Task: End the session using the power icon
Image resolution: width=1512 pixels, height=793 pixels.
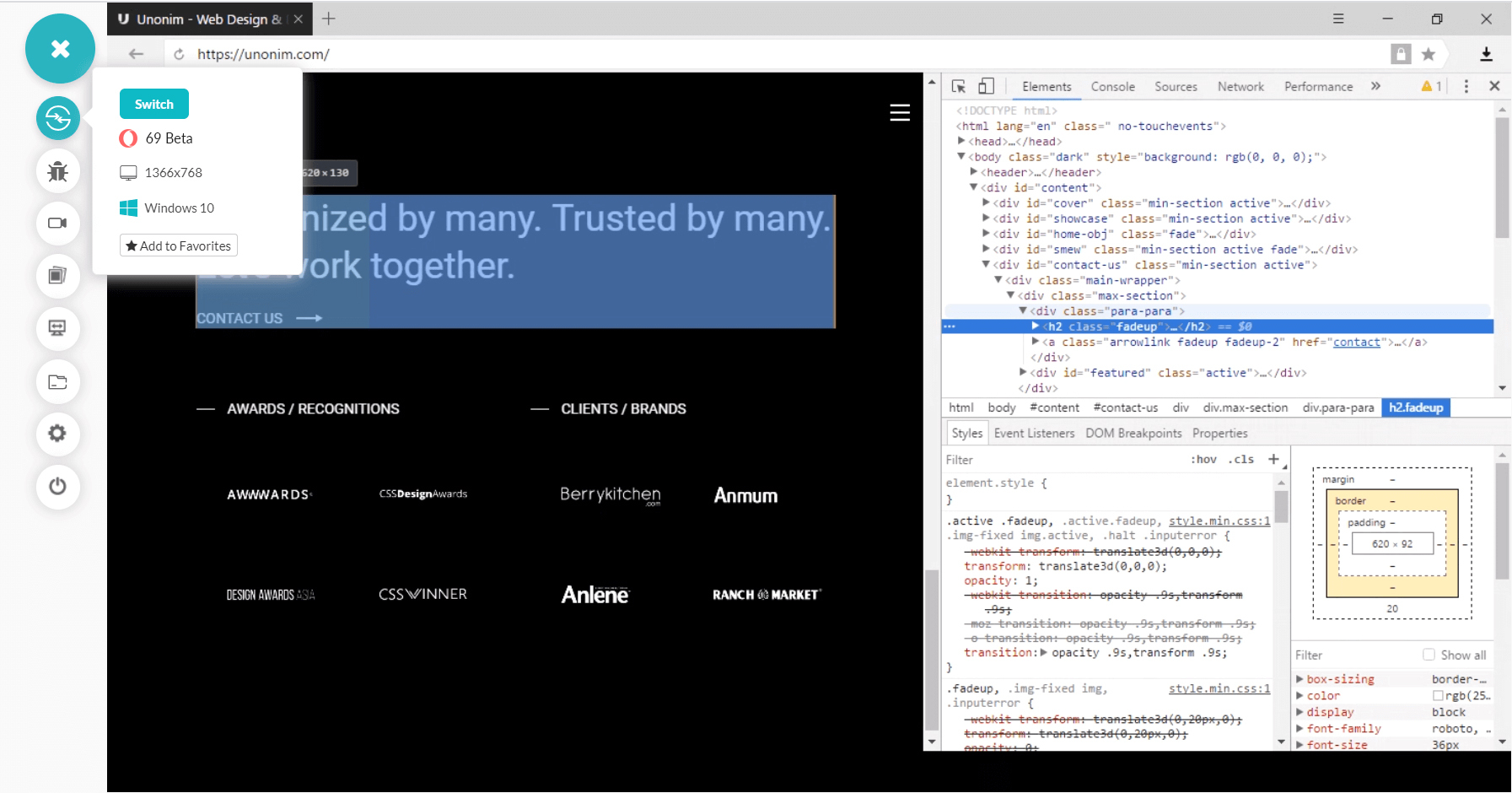Action: (57, 487)
